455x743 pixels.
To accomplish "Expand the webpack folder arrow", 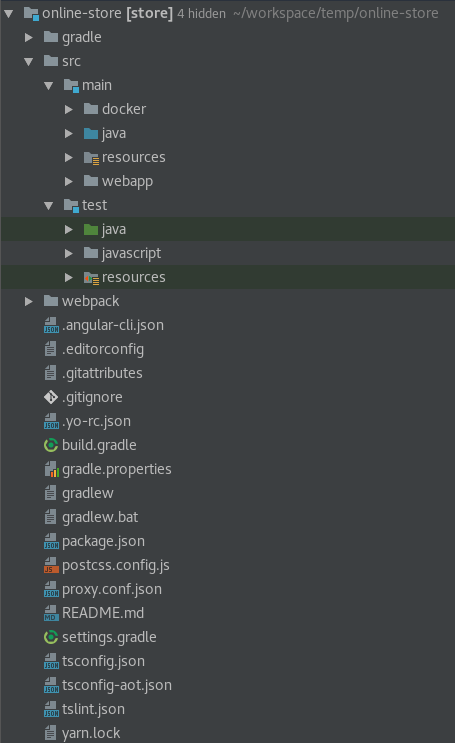I will click(x=28, y=301).
